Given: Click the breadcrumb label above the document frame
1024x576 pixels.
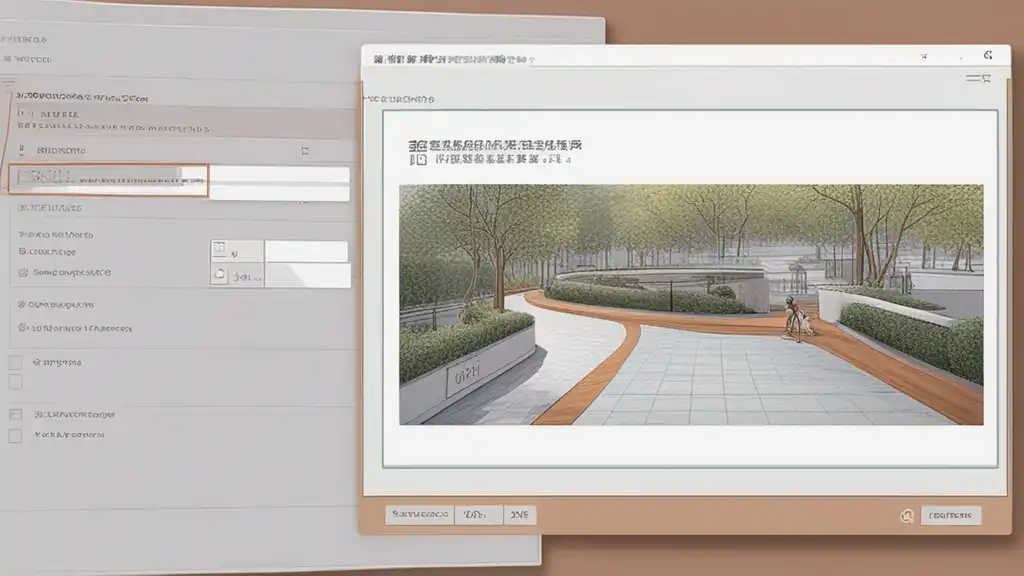Looking at the screenshot, I should [399, 99].
